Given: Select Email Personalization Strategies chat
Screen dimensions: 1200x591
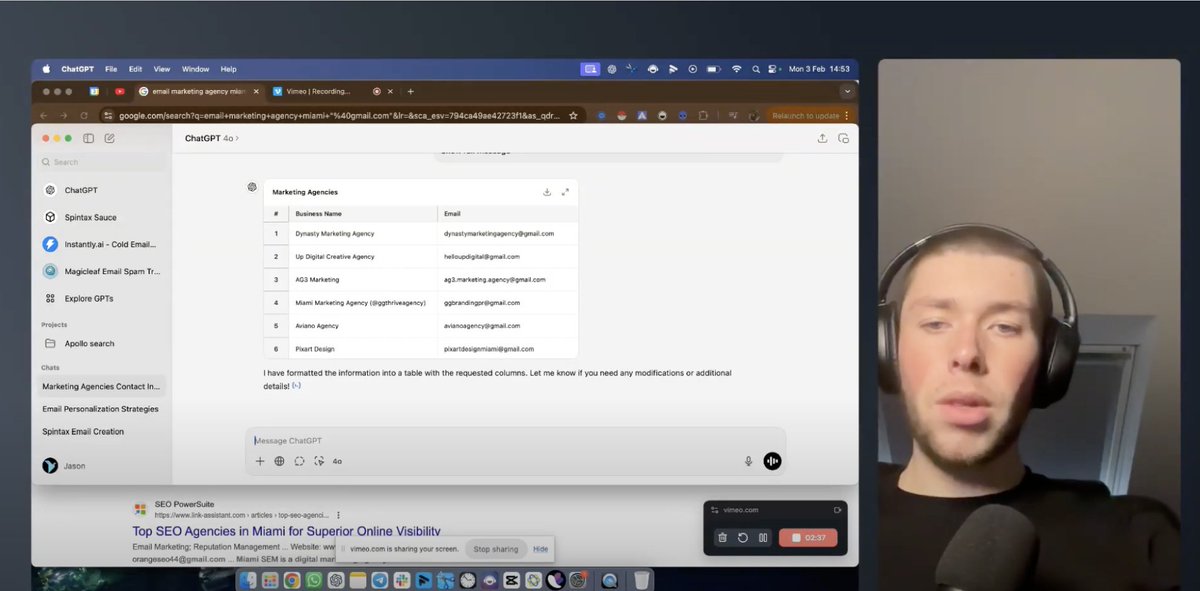Looking at the screenshot, I should point(100,409).
